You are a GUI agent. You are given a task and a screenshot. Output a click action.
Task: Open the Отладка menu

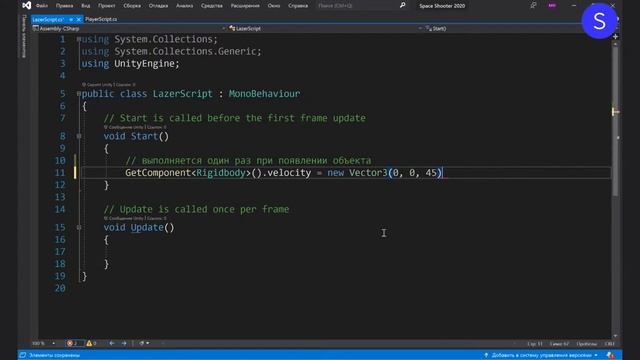[158, 6]
